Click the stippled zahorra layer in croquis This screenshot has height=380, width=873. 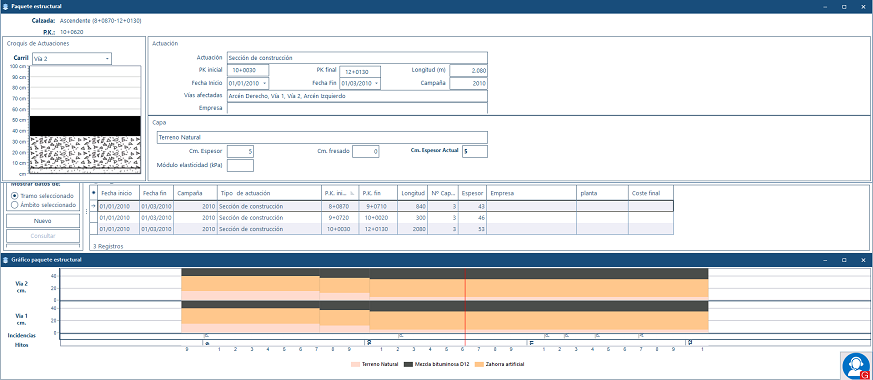pyautogui.click(x=85, y=151)
